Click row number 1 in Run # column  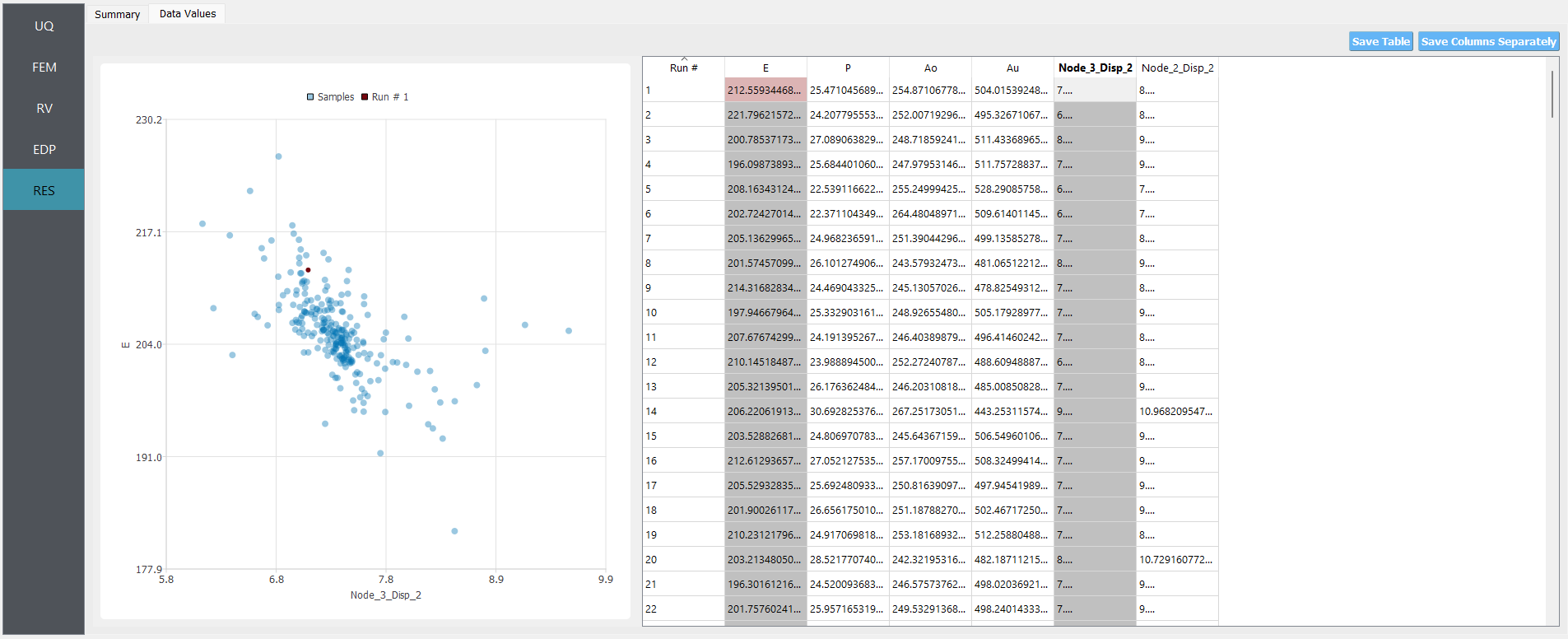[x=683, y=90]
